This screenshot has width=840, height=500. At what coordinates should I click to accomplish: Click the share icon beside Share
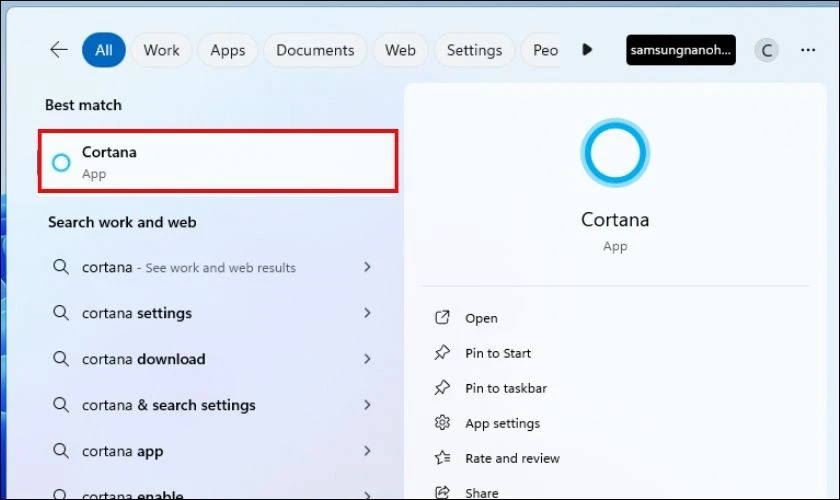tap(442, 492)
